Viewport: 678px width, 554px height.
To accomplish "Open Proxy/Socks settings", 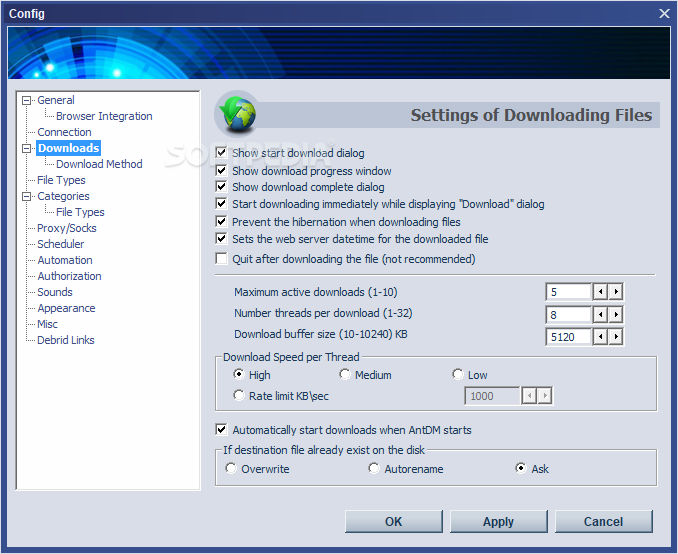I will click(67, 228).
